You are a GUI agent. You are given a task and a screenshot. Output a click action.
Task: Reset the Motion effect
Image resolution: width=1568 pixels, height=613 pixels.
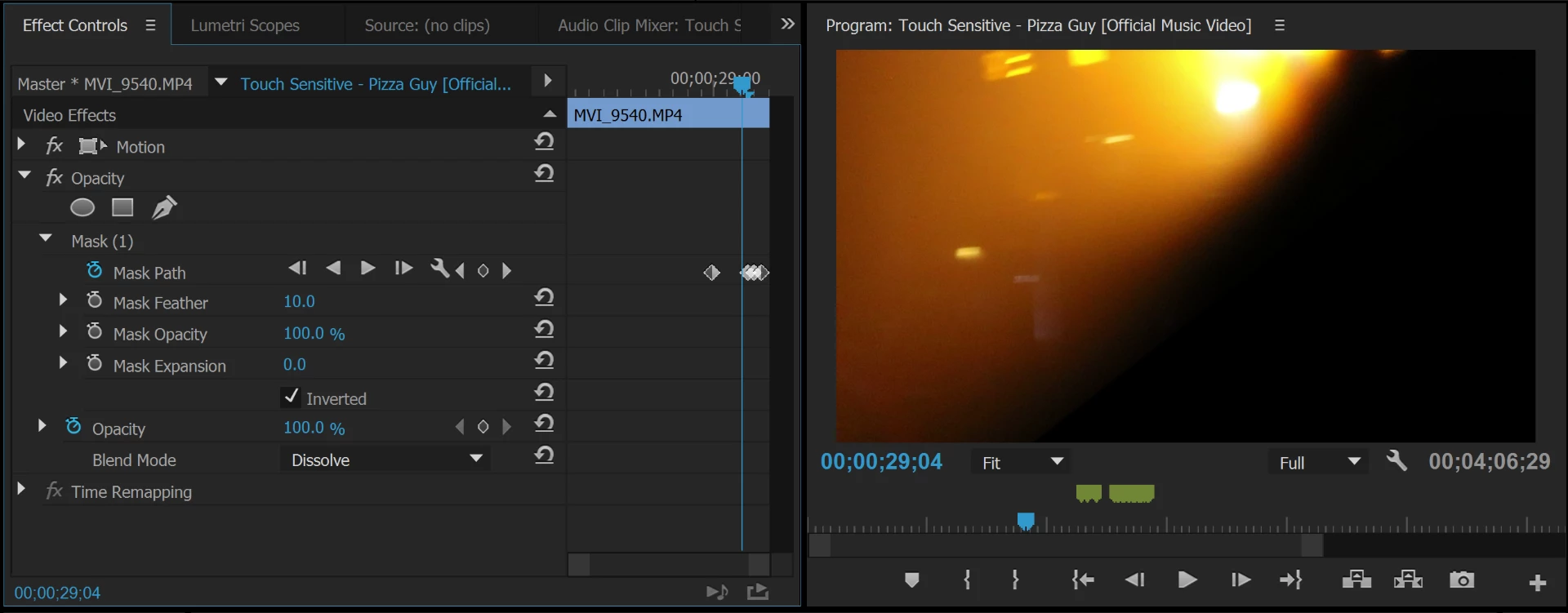545,141
